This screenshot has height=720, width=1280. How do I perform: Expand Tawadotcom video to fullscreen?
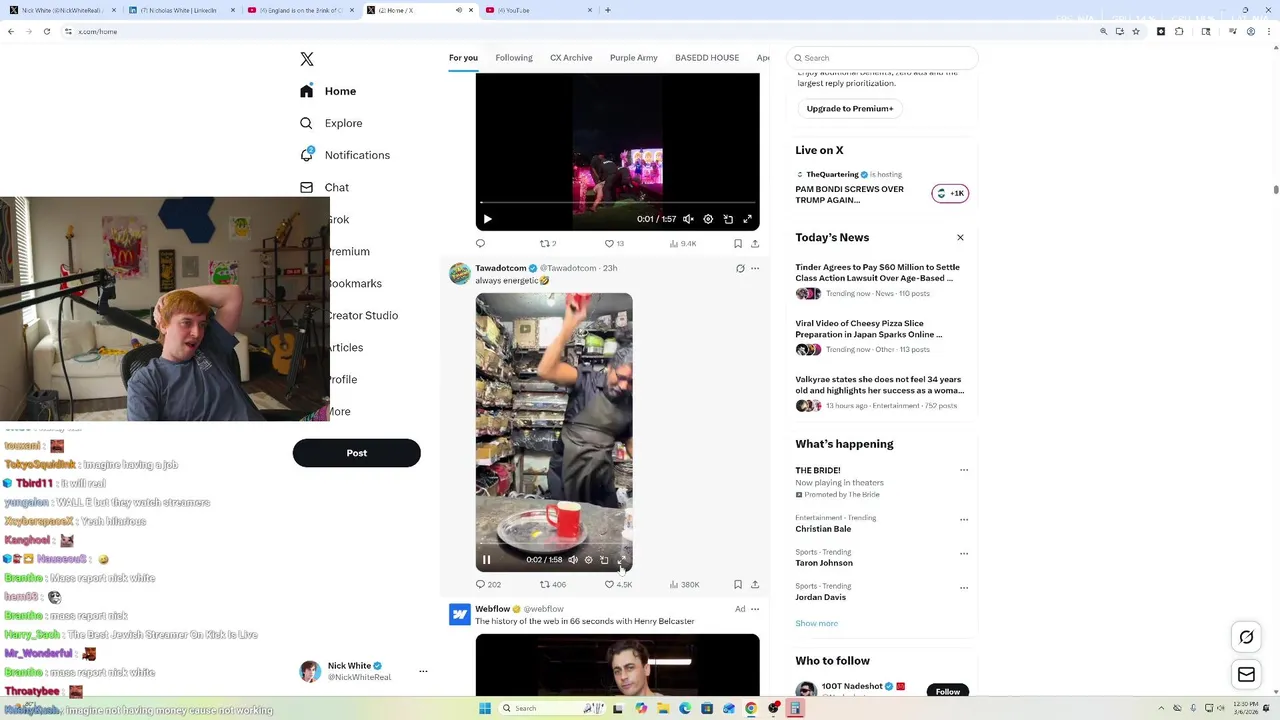[x=620, y=560]
